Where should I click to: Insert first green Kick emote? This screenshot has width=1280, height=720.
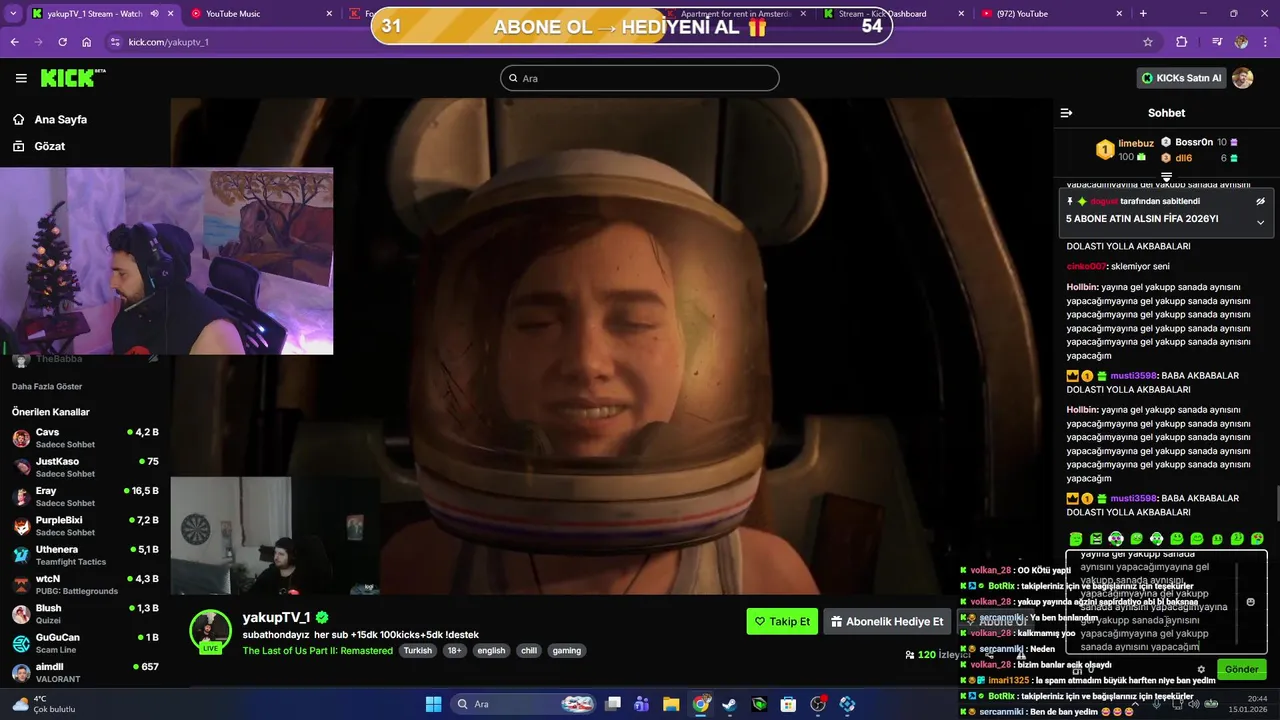point(1076,539)
